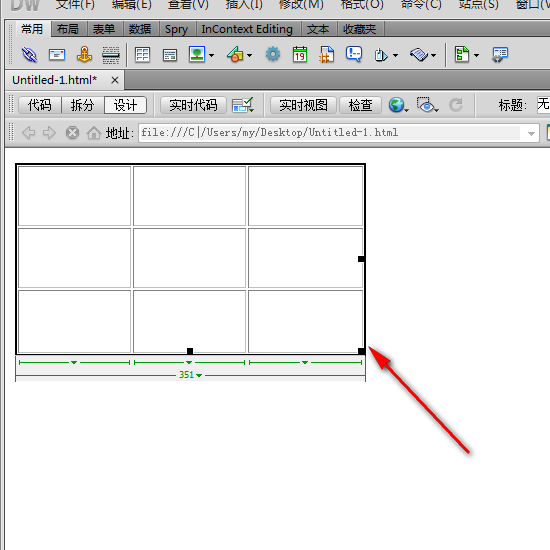
Task: Select the 收藏夹 insert tab
Action: pyautogui.click(x=360, y=29)
